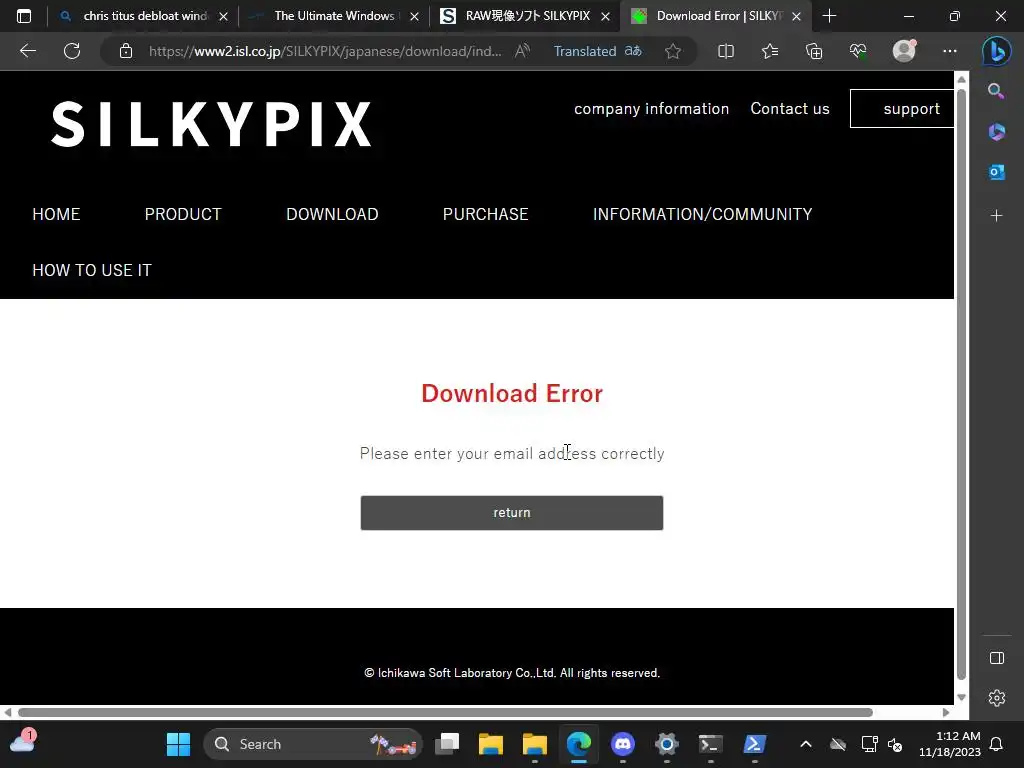Open the tab actions menu
This screenshot has width=1024, height=768.
[x=24, y=16]
